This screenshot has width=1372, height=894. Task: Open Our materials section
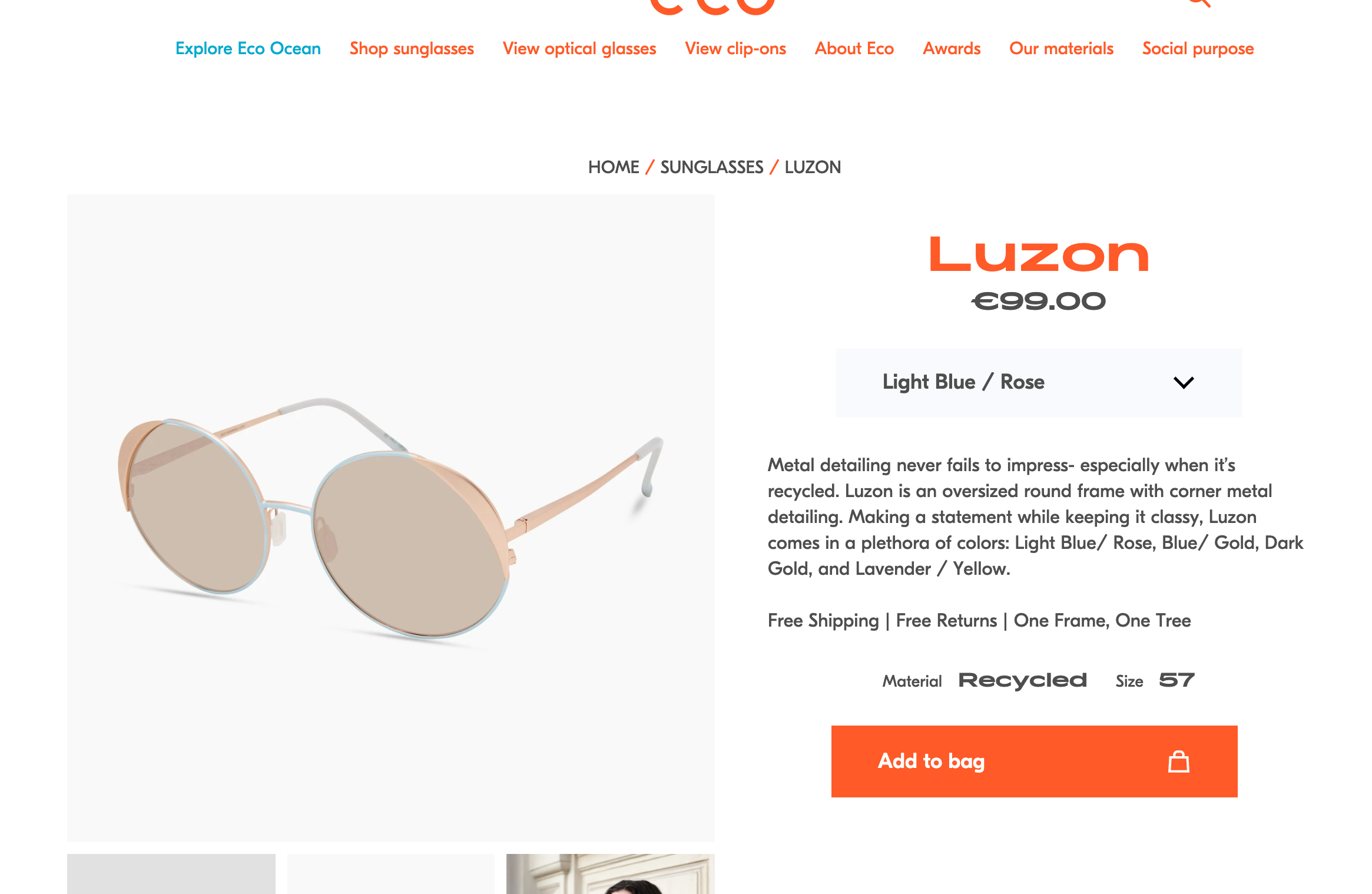click(1061, 48)
